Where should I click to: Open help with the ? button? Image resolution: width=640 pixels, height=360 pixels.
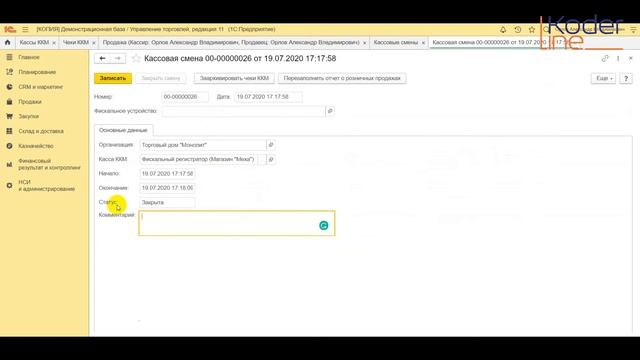(x=626, y=78)
